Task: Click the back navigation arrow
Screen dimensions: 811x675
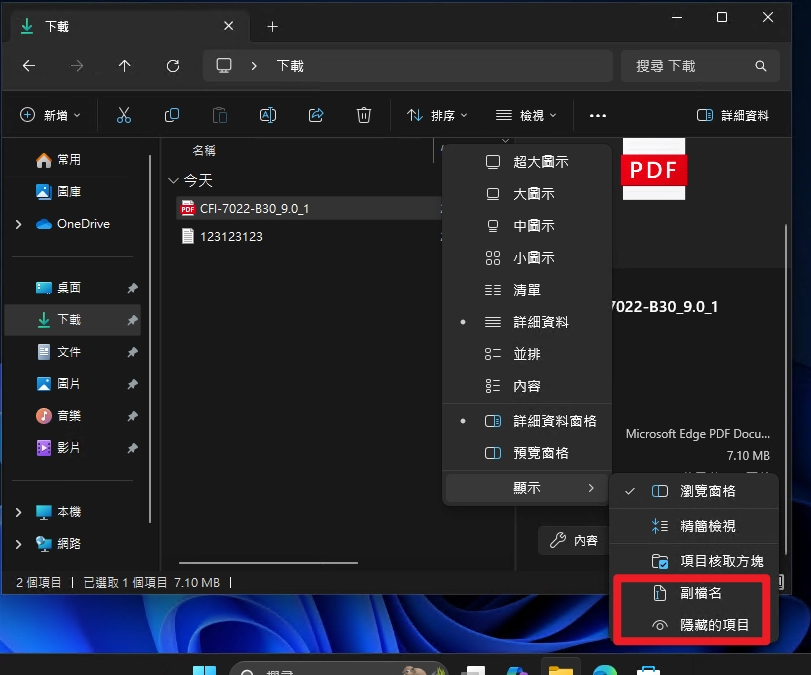Action: 29,66
